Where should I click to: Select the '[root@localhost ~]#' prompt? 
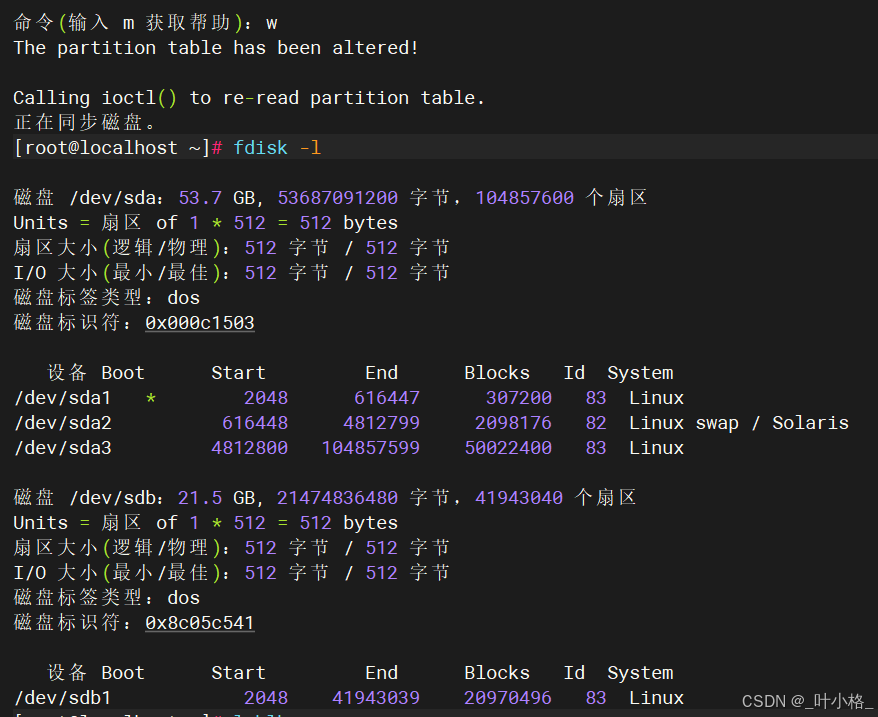118,148
